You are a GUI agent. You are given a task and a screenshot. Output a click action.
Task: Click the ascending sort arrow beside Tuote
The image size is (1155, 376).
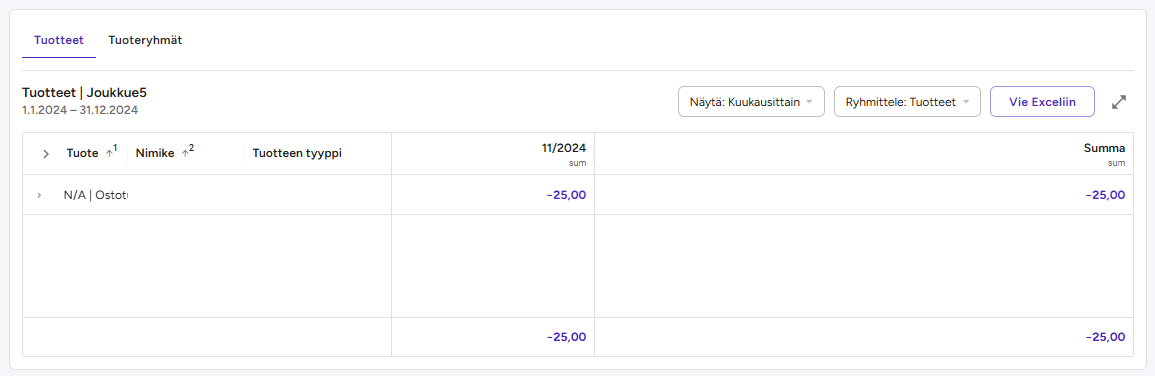point(109,153)
